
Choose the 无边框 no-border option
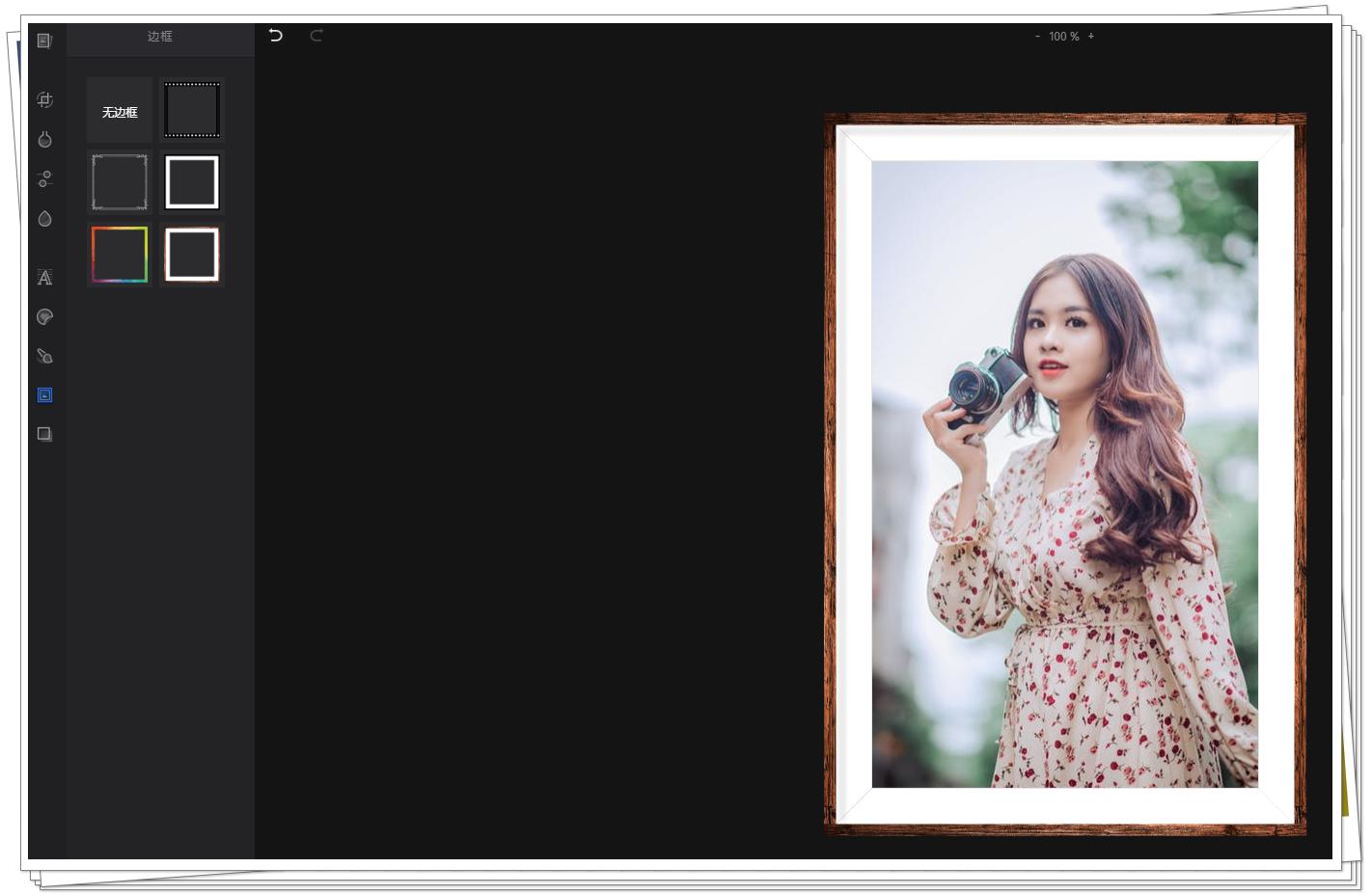pyautogui.click(x=120, y=110)
